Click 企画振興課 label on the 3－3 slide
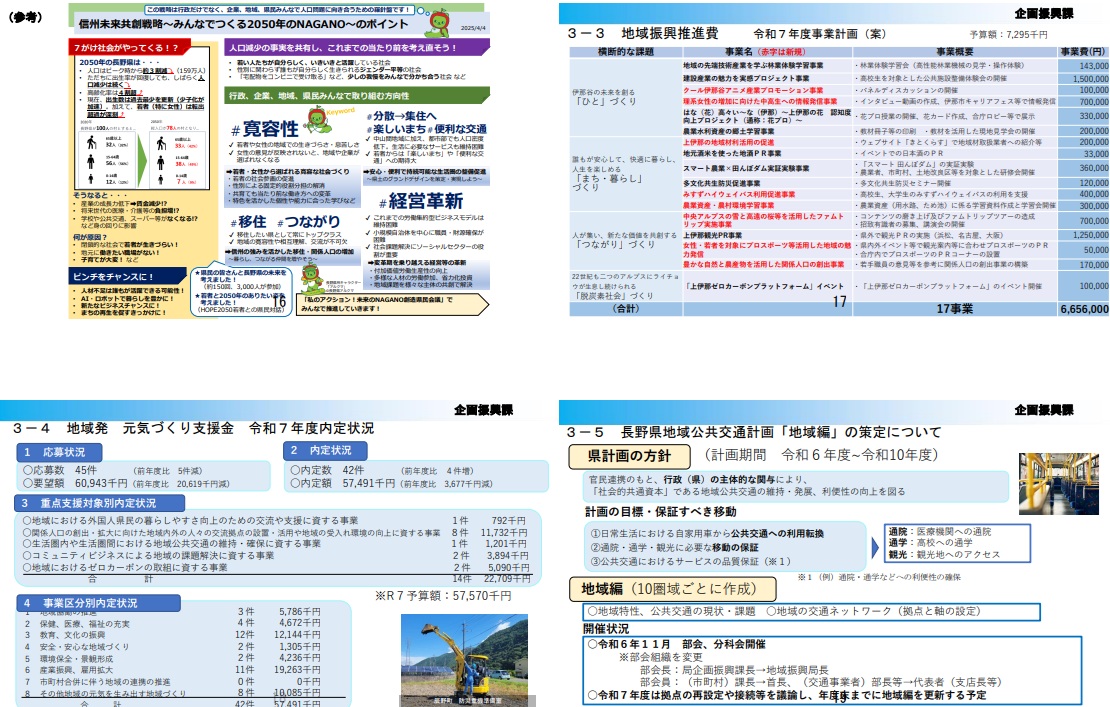This screenshot has height=707, width=1110. 1043,13
